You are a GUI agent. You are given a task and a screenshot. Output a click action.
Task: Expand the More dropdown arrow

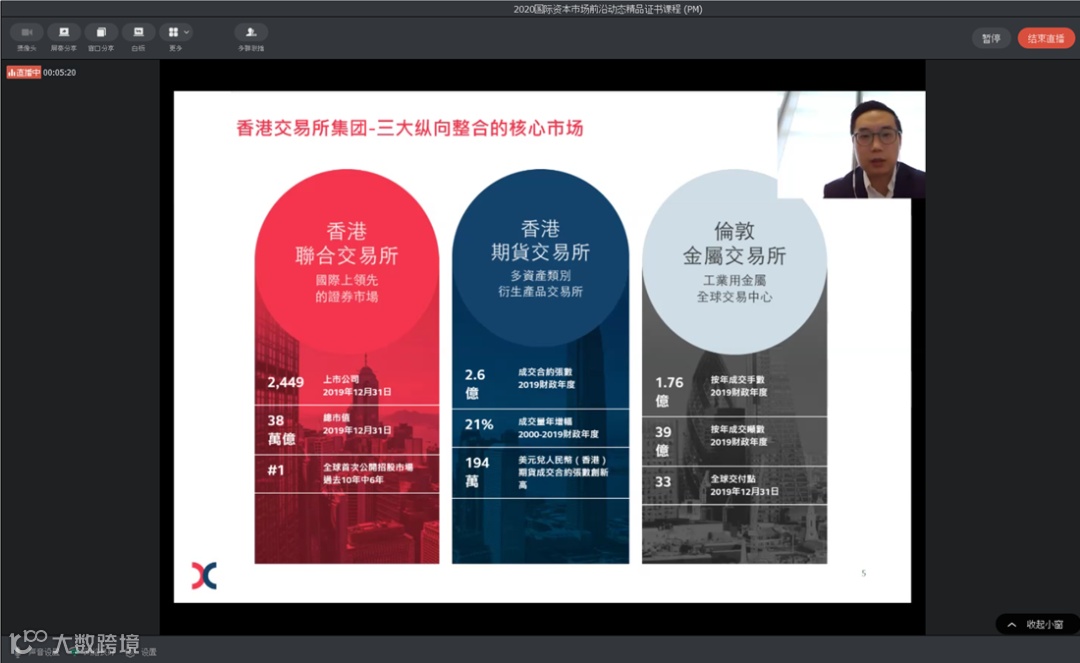pyautogui.click(x=186, y=32)
